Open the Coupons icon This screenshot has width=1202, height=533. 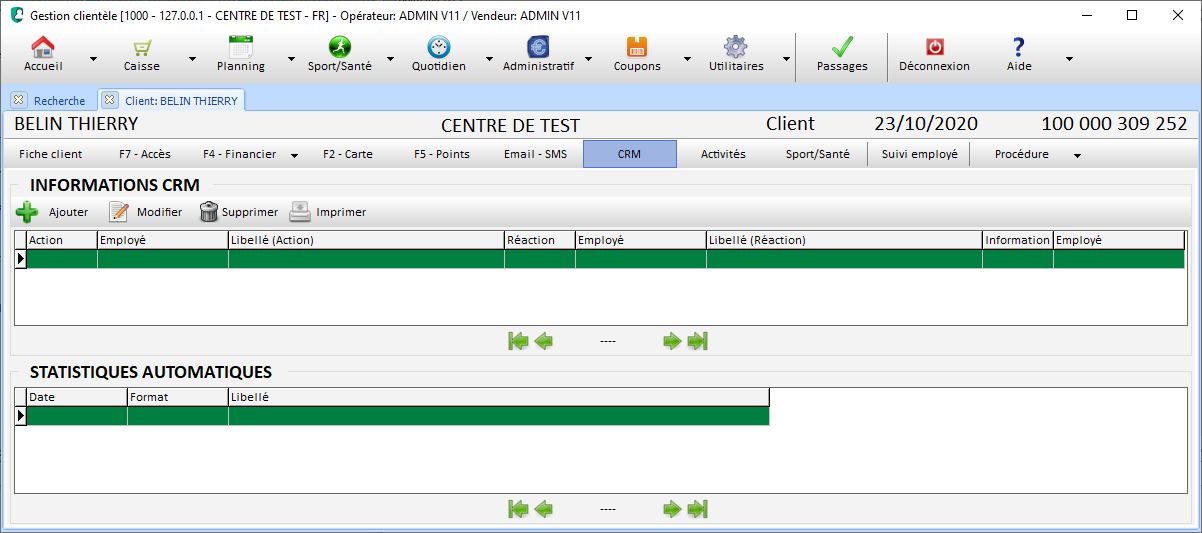click(x=637, y=47)
